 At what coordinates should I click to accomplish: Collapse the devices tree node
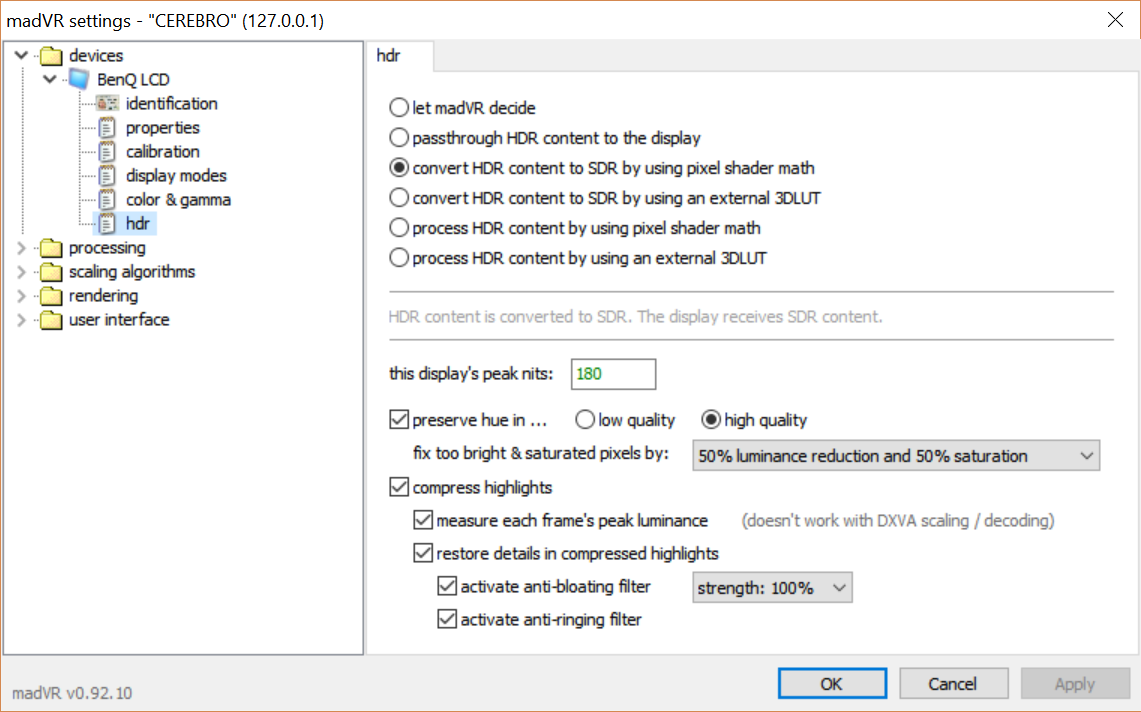point(22,56)
